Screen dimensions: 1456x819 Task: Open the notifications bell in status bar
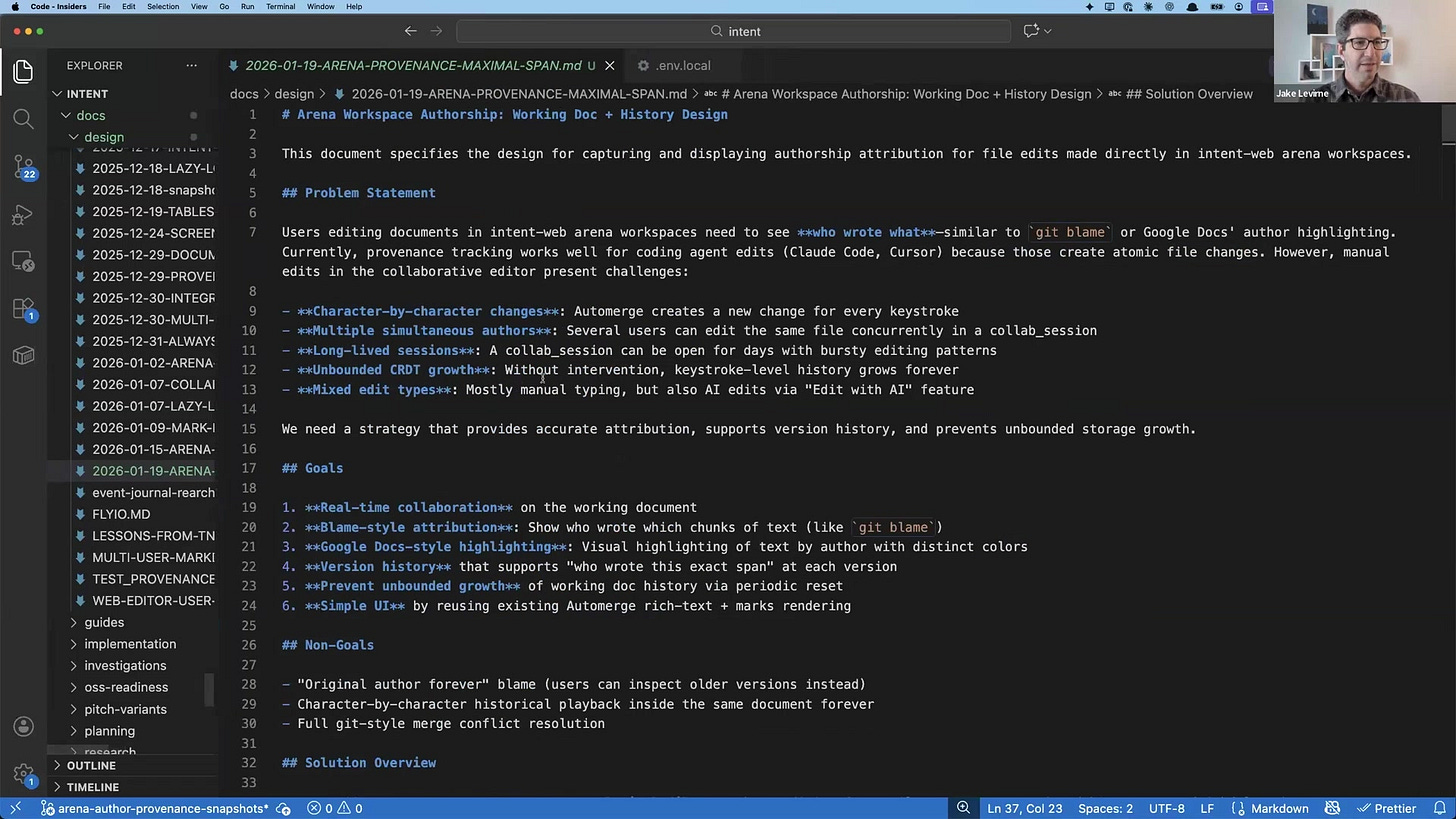tap(1440, 808)
